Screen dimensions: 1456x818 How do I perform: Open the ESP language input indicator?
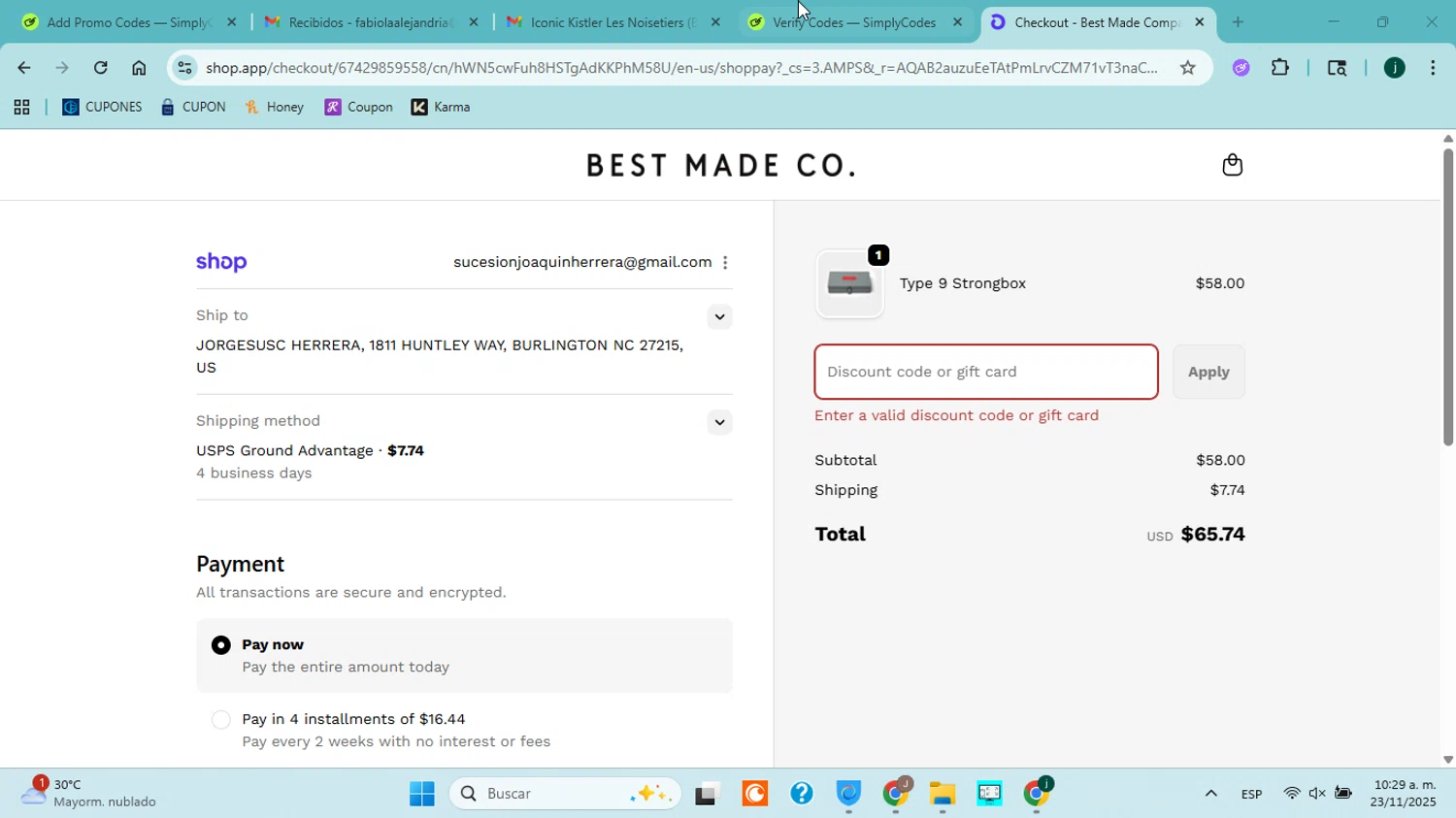click(1251, 795)
